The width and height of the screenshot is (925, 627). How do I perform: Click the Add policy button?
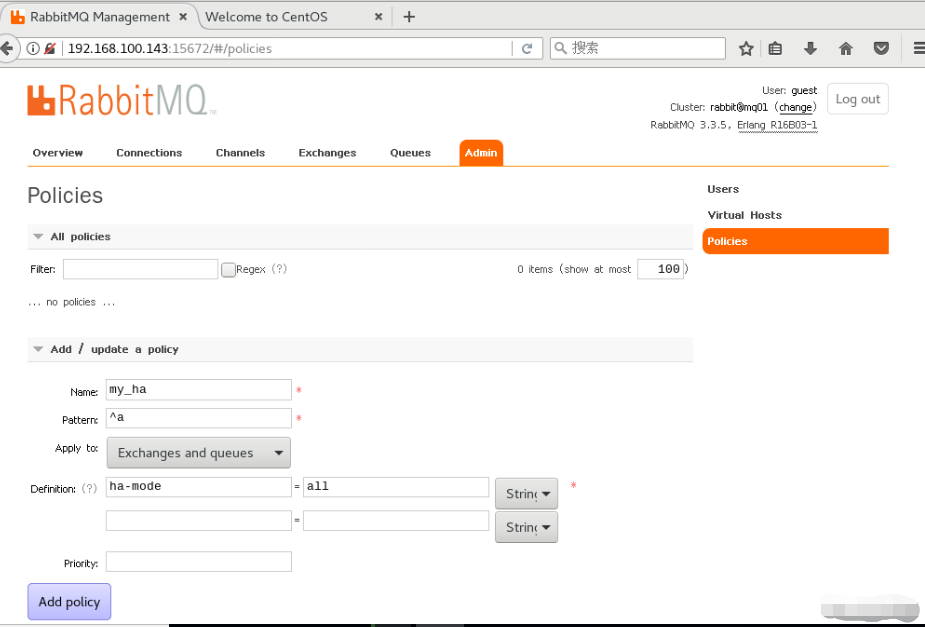[69, 602]
